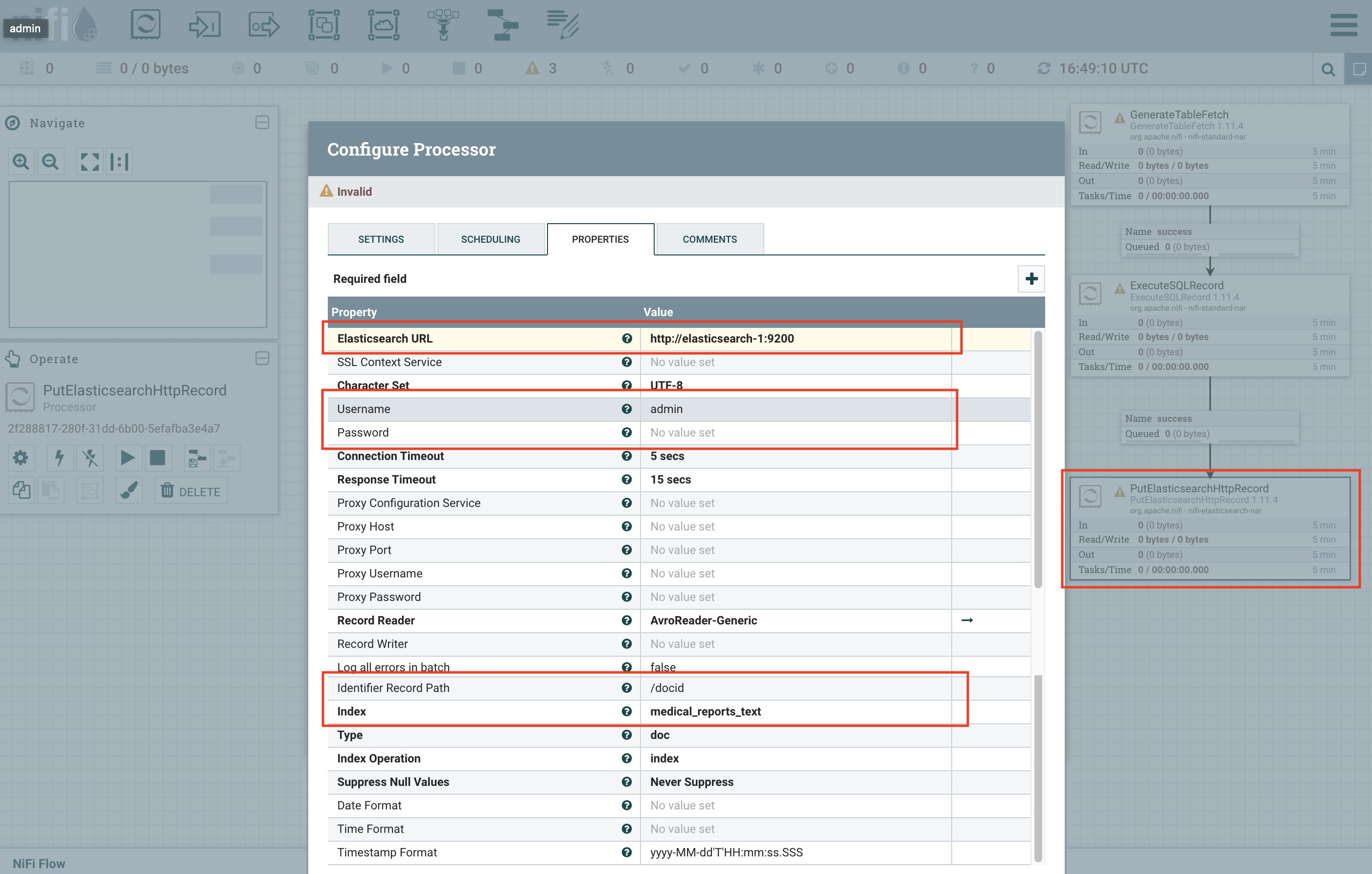Add a Process Group component
Screen dimensions: 1372x874
(323, 24)
